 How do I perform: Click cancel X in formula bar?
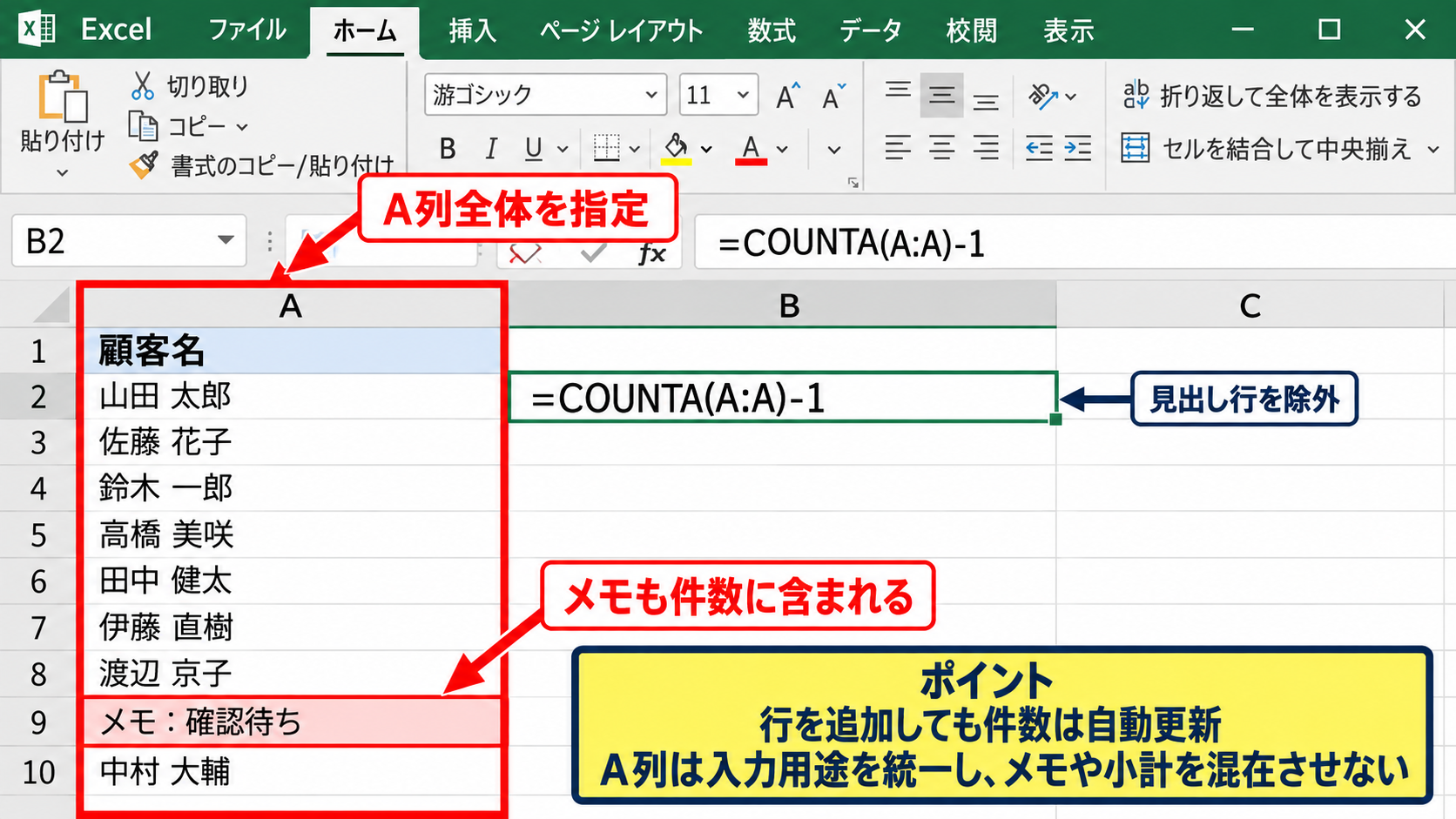[x=525, y=253]
